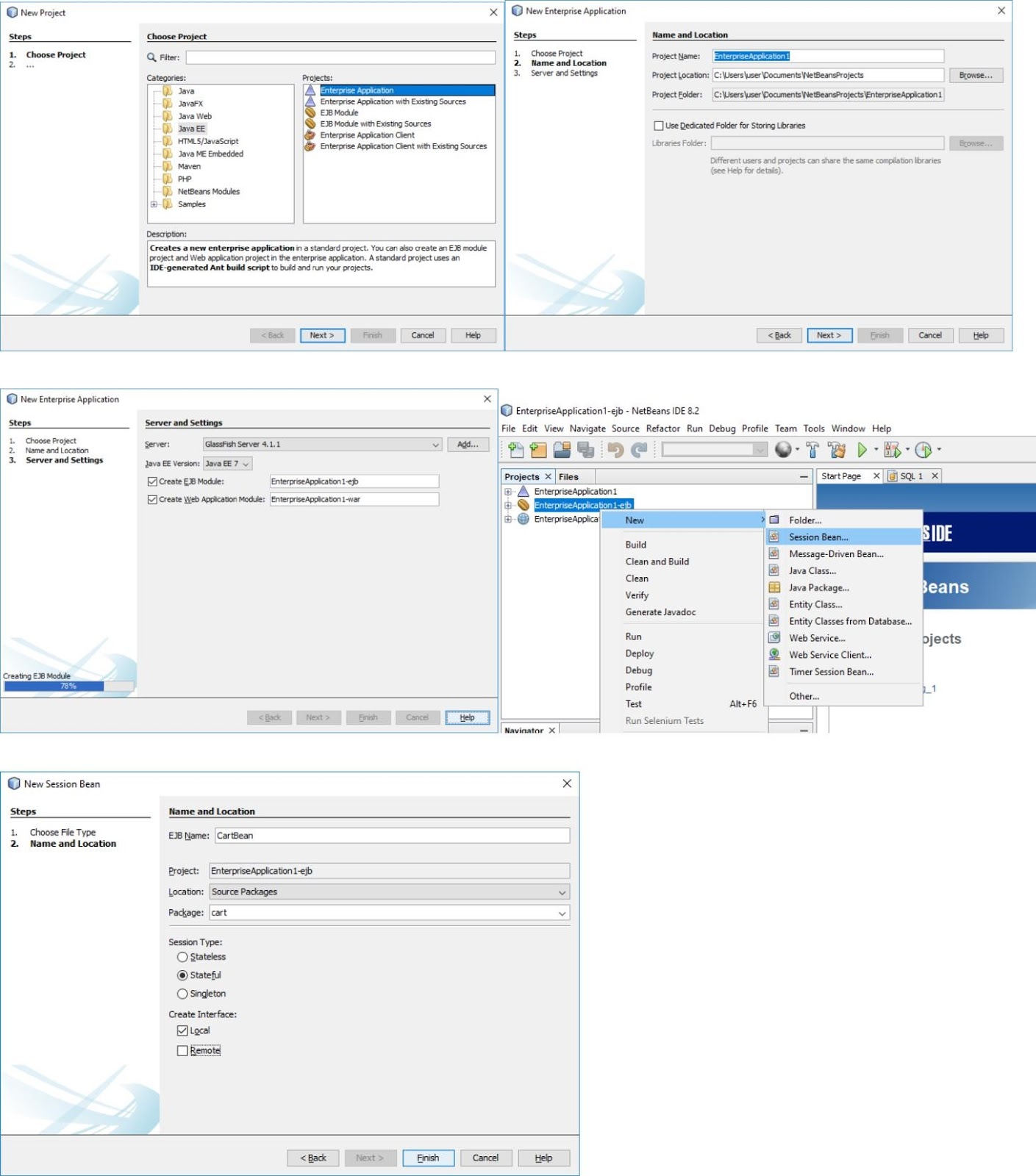Screen dimensions: 1036x1176
Task: Click Cancel in New Session Bean dialog
Action: [x=485, y=1158]
